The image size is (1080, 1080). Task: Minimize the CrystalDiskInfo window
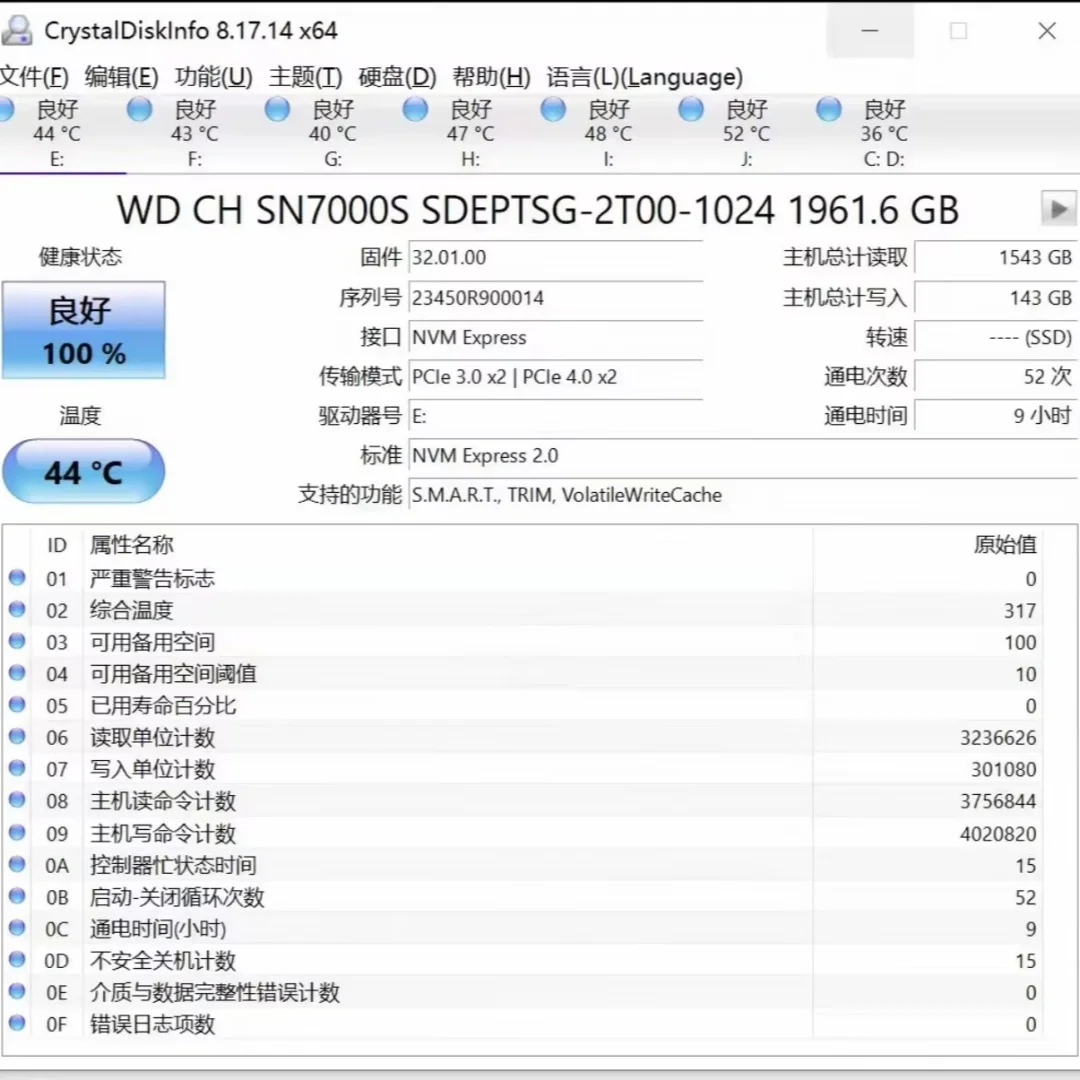click(x=870, y=30)
